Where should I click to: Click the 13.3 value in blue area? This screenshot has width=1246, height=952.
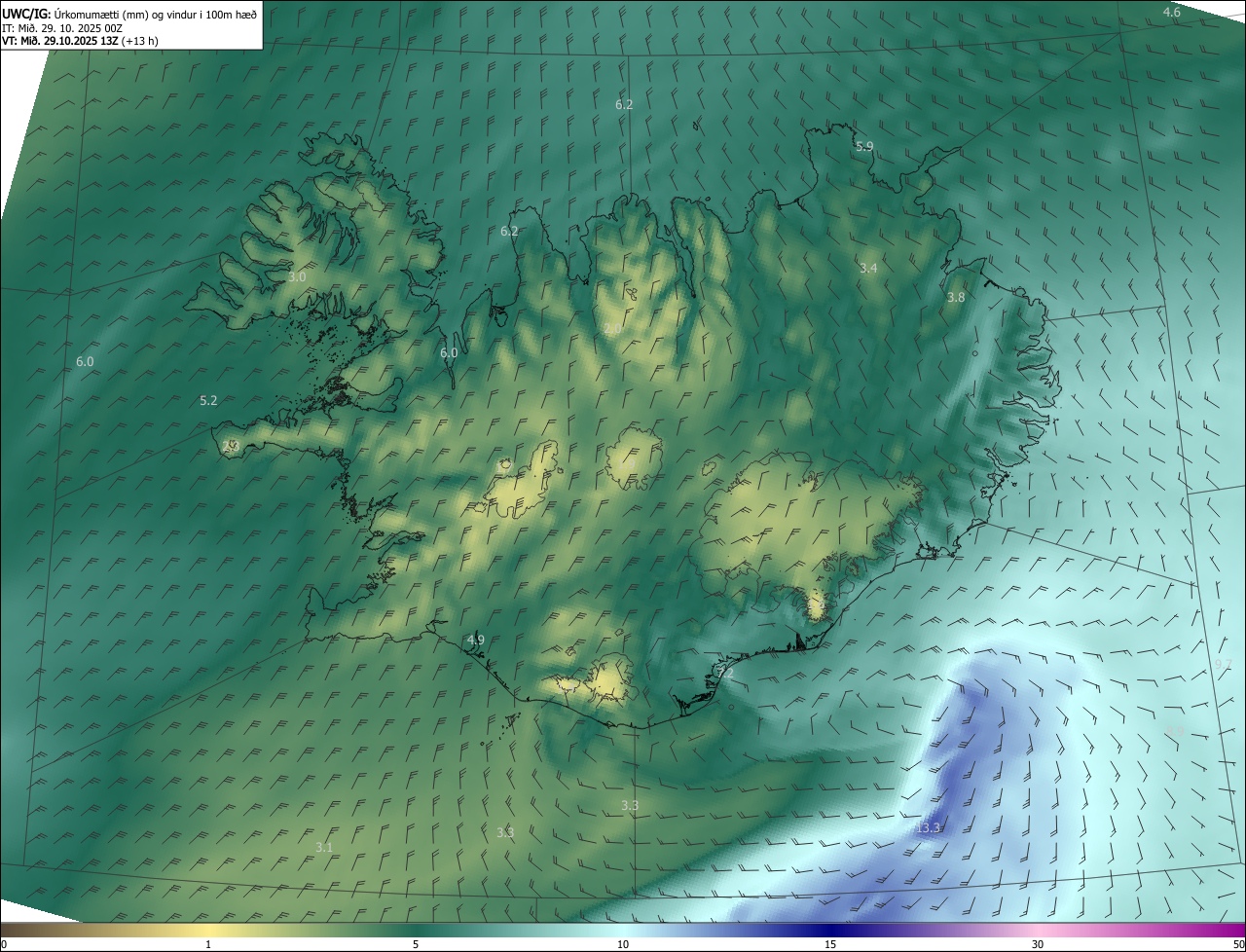pyautogui.click(x=928, y=827)
